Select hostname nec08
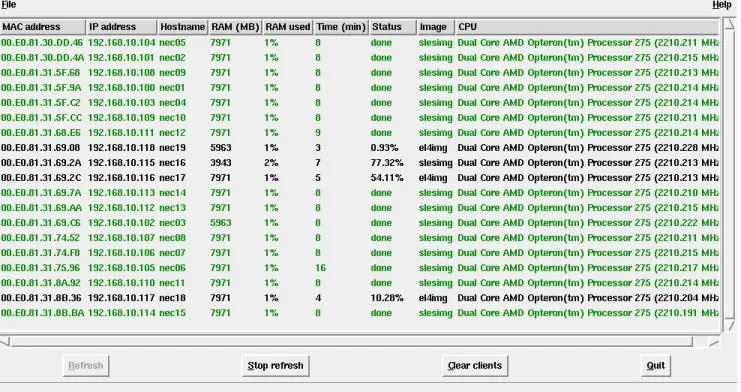741x392 pixels. pos(172,238)
